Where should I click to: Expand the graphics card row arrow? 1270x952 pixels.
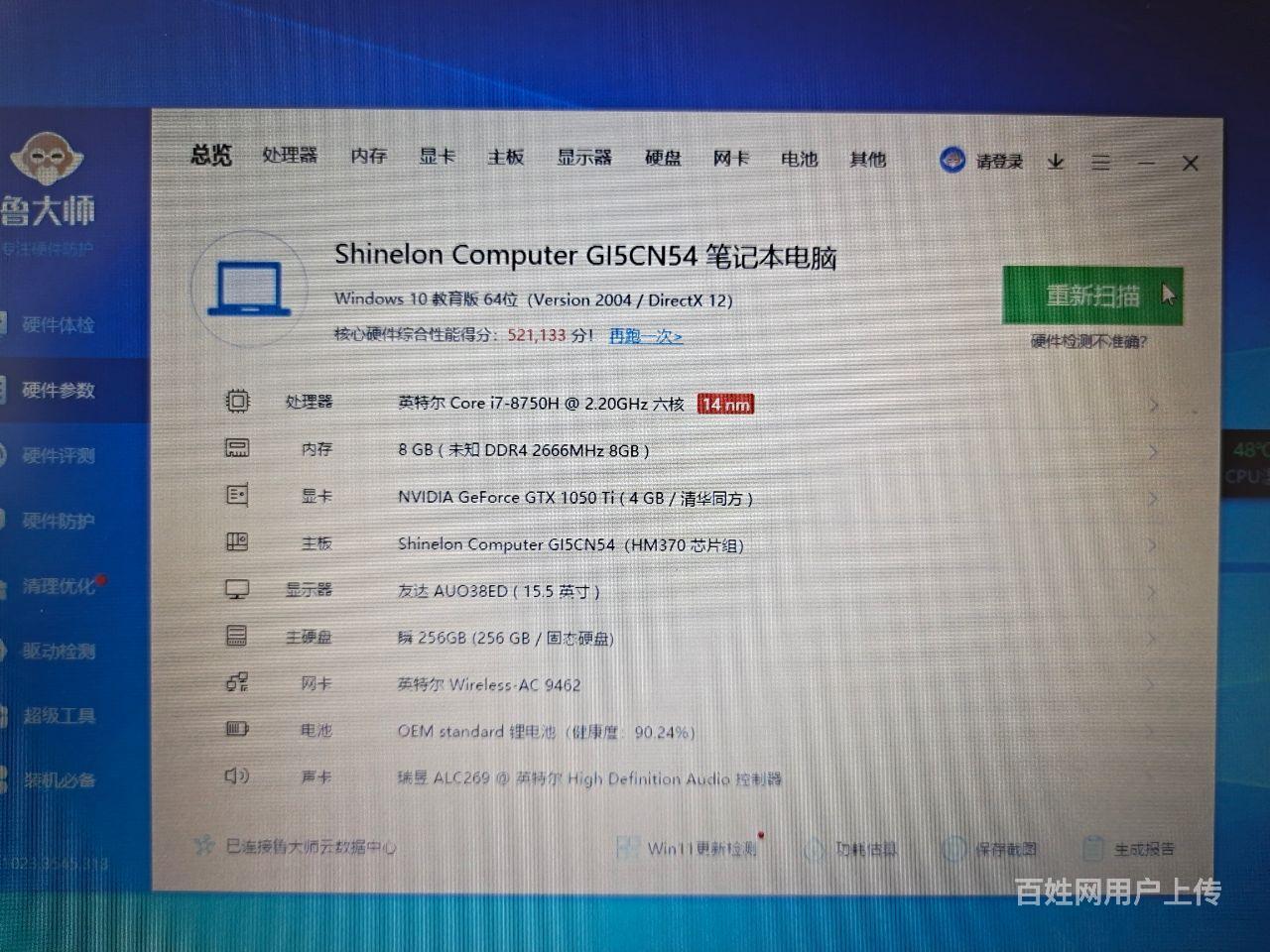(x=1153, y=499)
